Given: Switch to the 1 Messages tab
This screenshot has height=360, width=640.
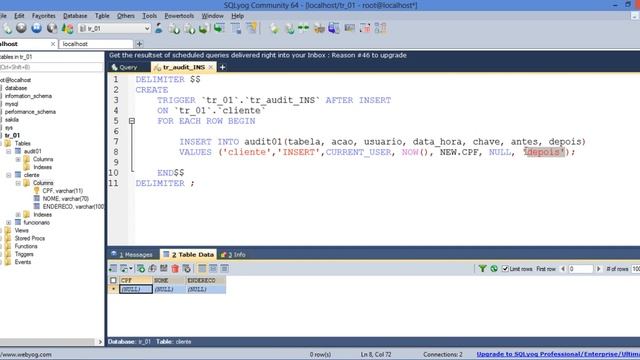Looking at the screenshot, I should point(133,254).
